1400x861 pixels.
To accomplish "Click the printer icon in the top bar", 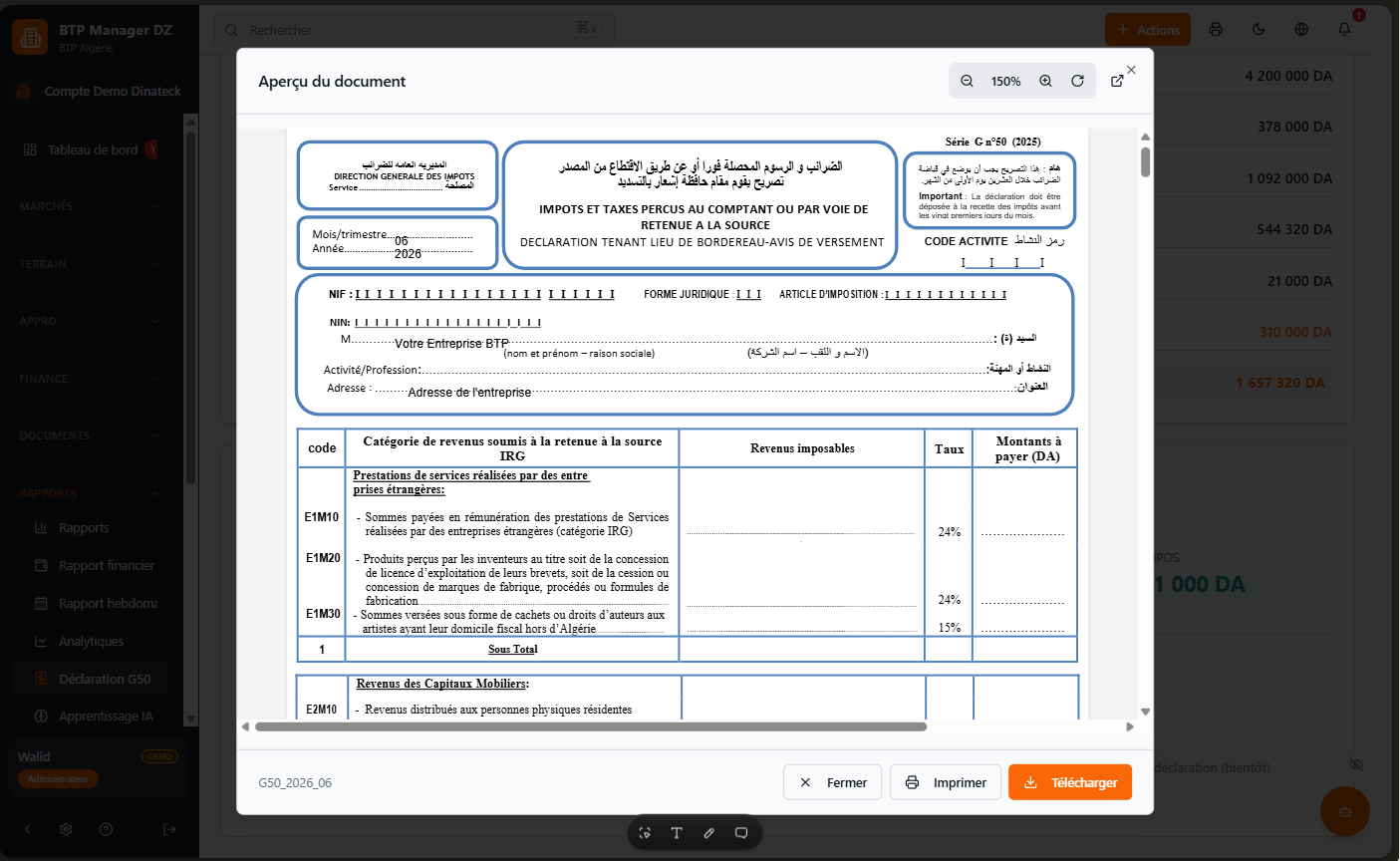I will point(1216,30).
